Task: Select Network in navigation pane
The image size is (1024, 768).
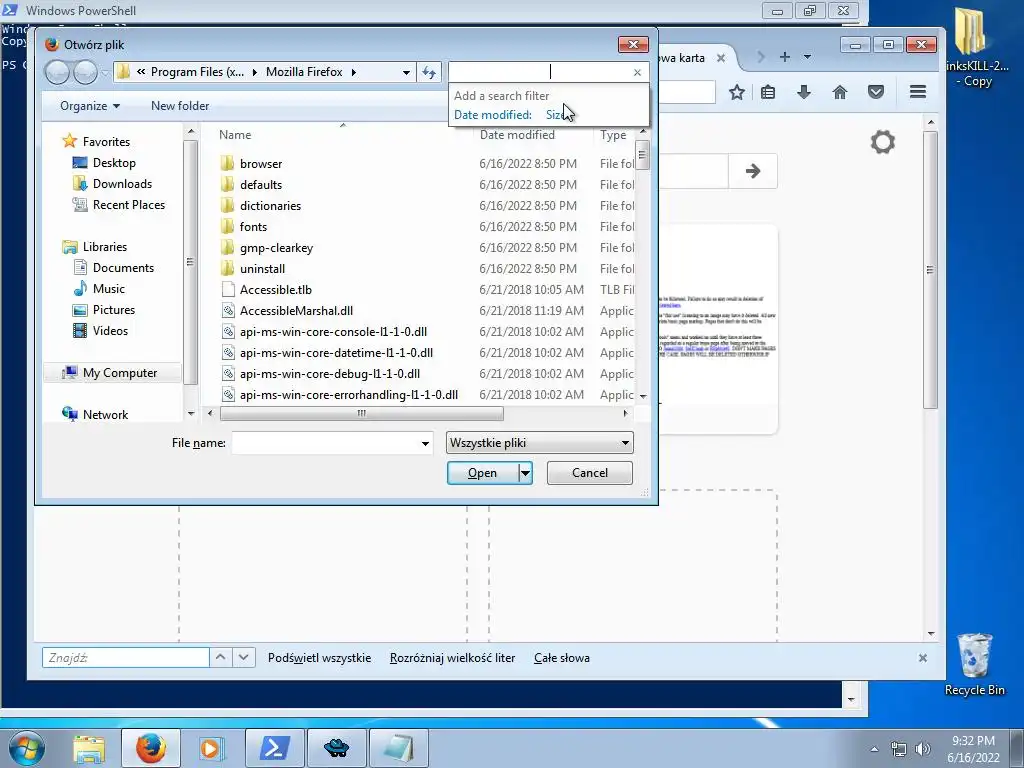Action: click(104, 415)
